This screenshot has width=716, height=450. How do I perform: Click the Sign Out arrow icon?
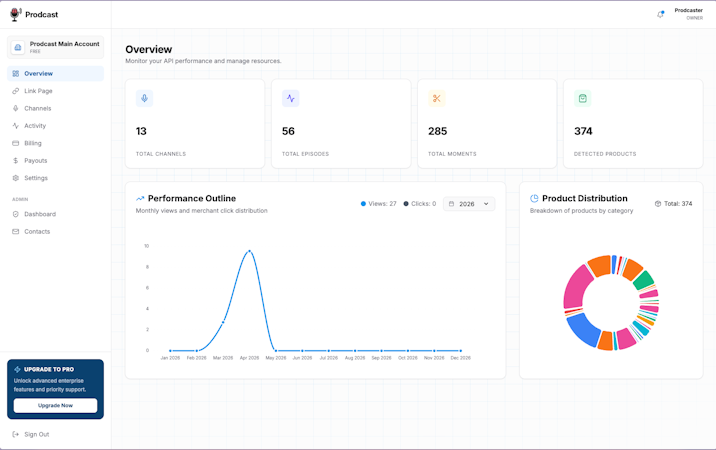pos(16,434)
